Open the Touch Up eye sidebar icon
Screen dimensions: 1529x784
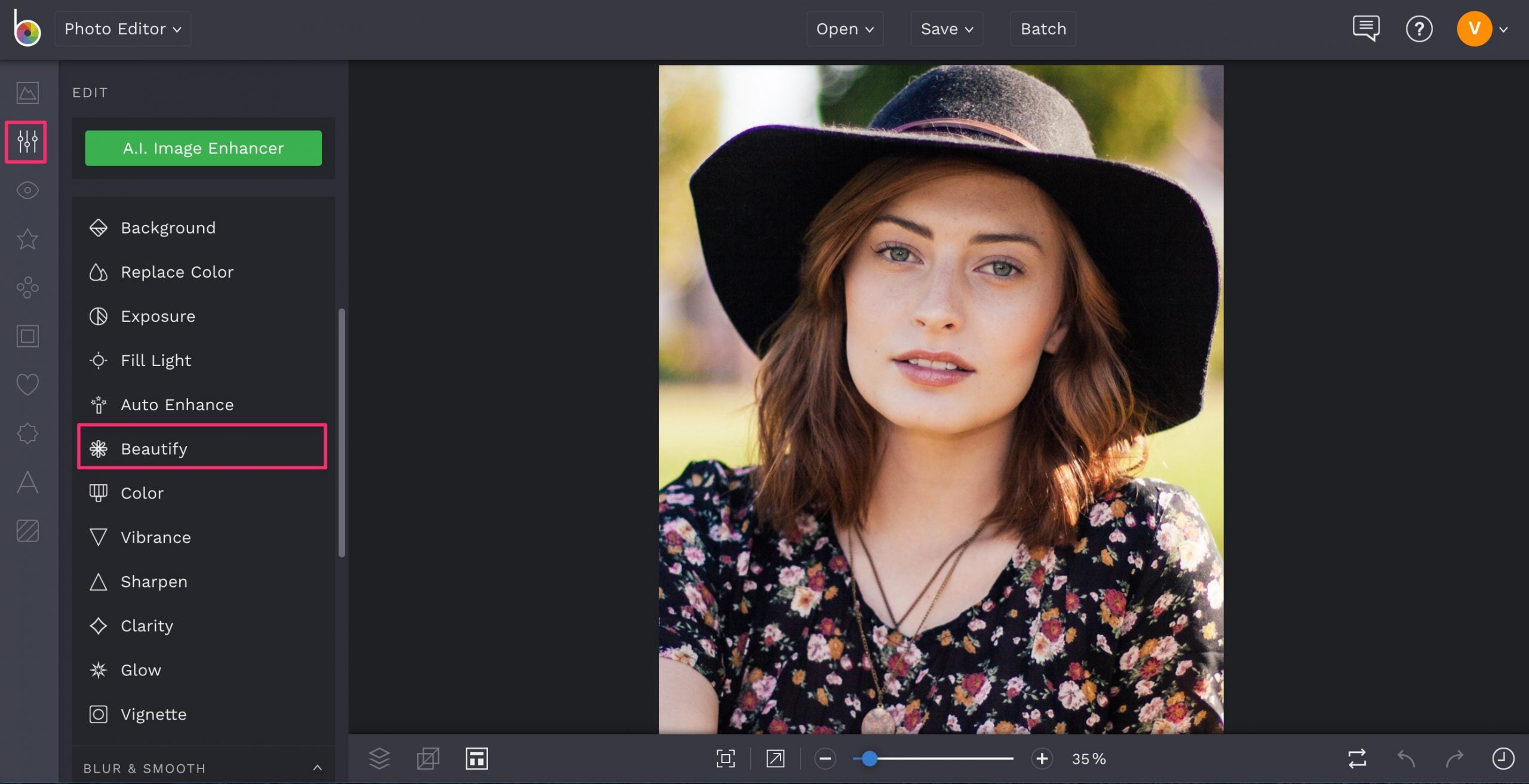tap(27, 190)
